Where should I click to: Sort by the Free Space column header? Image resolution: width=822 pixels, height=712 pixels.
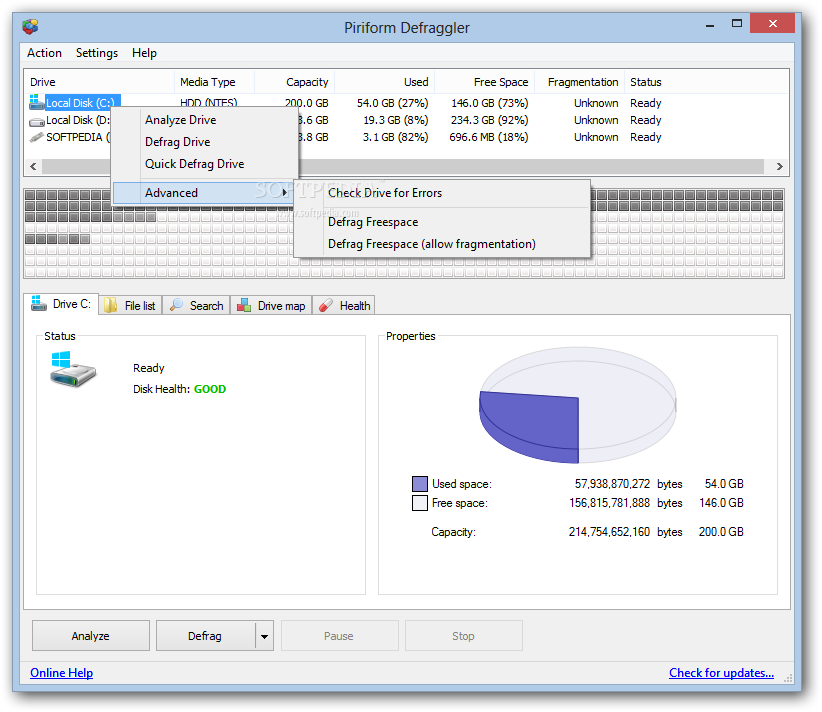coord(485,82)
